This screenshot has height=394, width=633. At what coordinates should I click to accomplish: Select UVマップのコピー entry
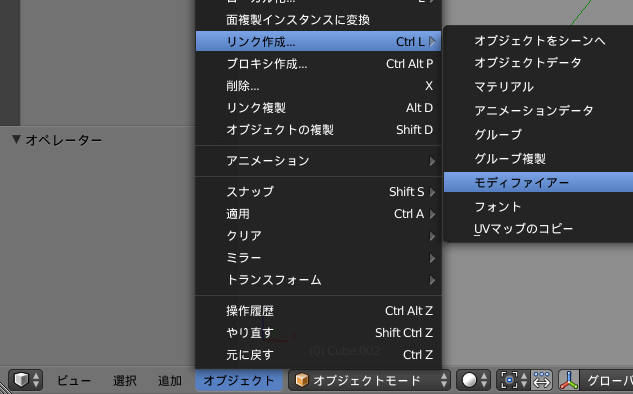[539, 229]
